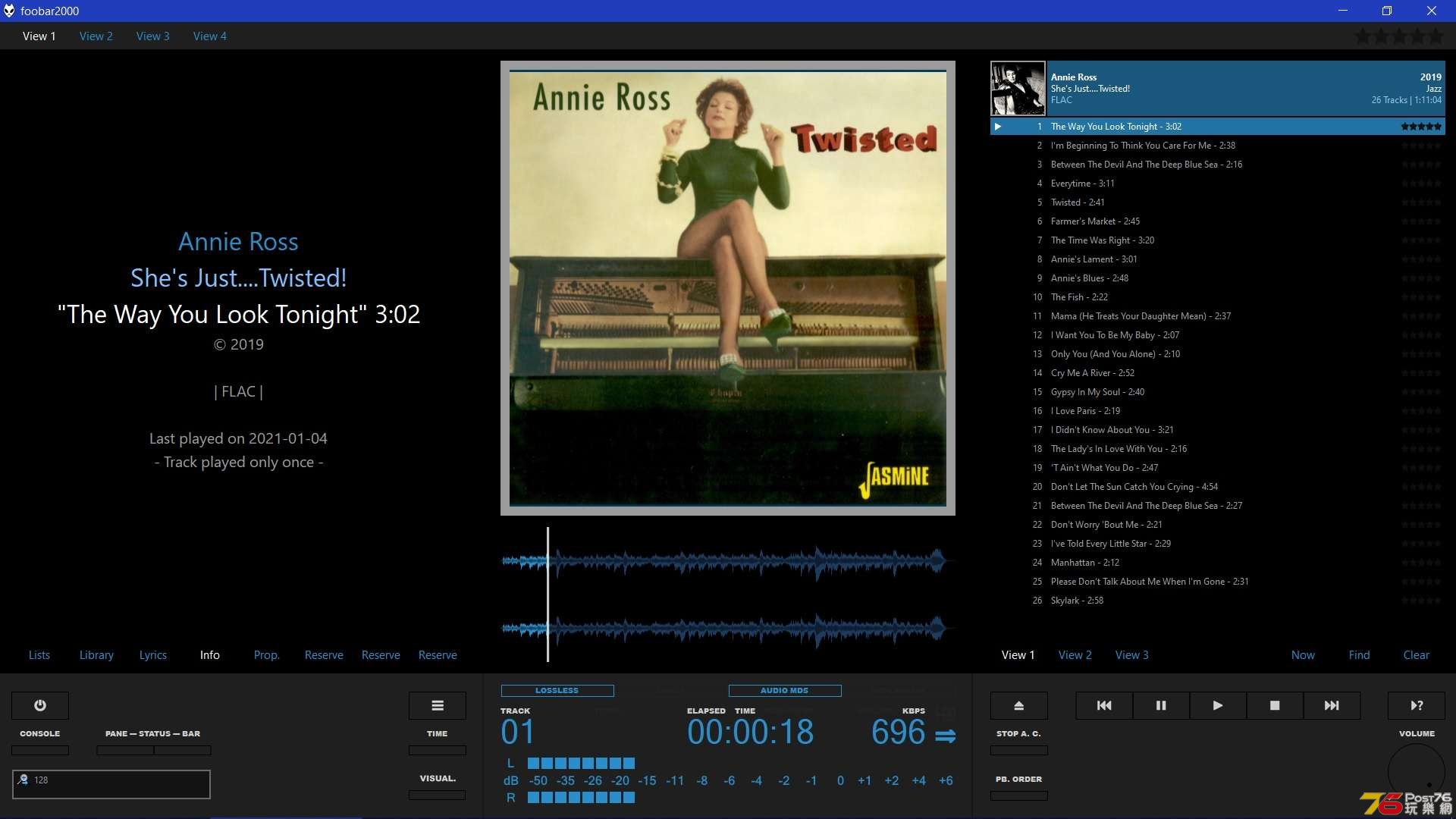The width and height of the screenshot is (1456, 819).
Task: Select track "Everytime - 3:11"
Action: click(1218, 184)
